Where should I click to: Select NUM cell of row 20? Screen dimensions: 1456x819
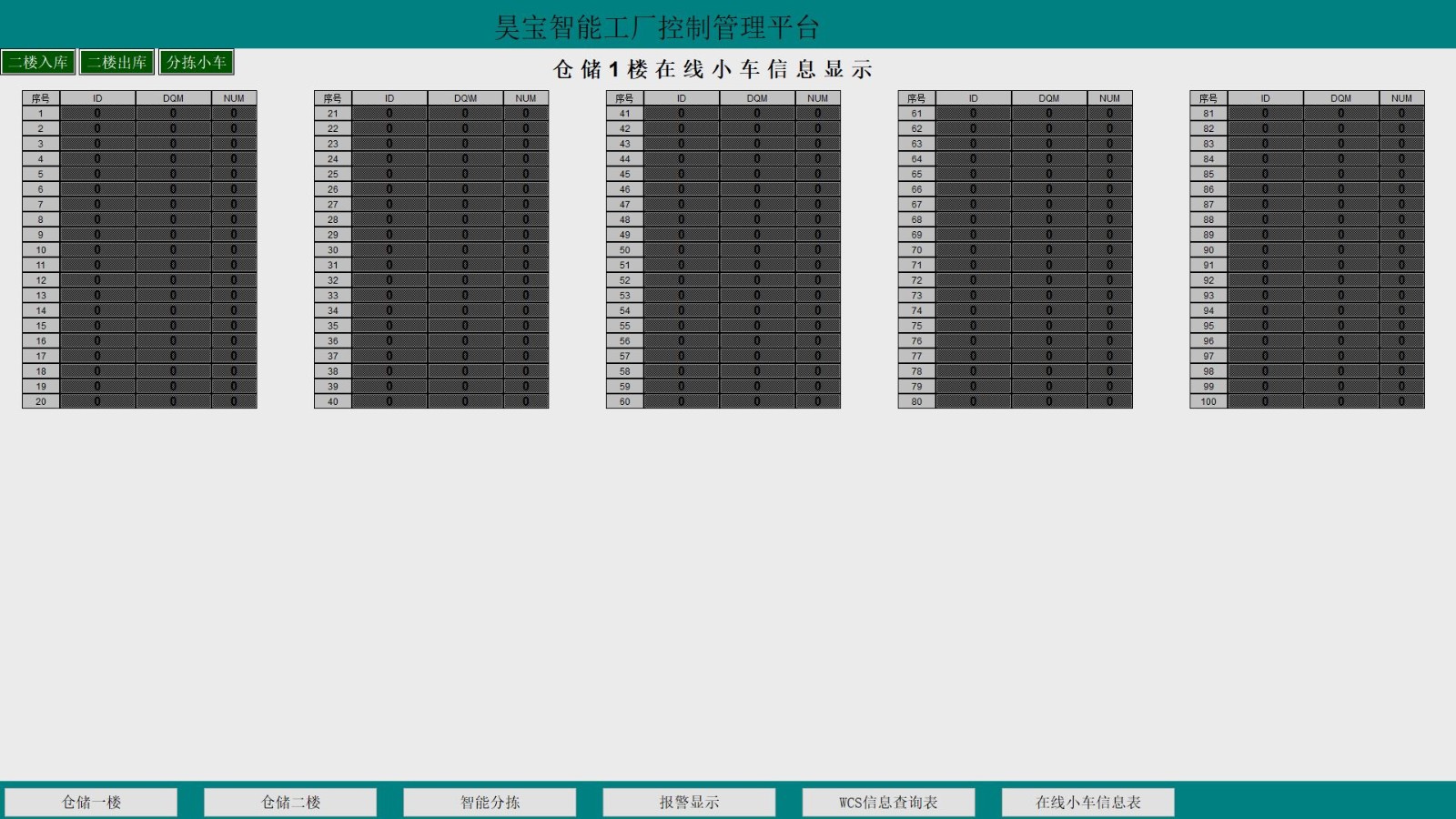234,401
